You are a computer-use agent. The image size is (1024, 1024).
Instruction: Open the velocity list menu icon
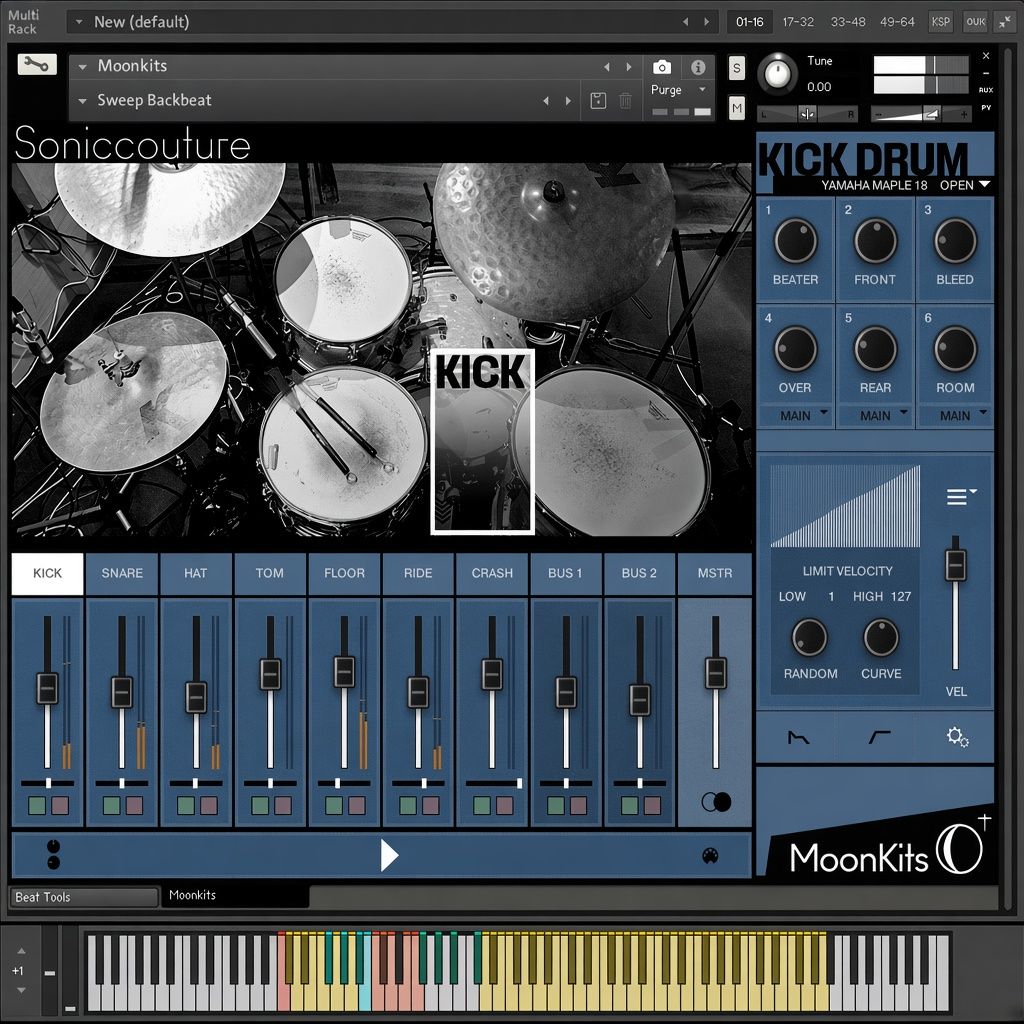pyautogui.click(x=961, y=496)
